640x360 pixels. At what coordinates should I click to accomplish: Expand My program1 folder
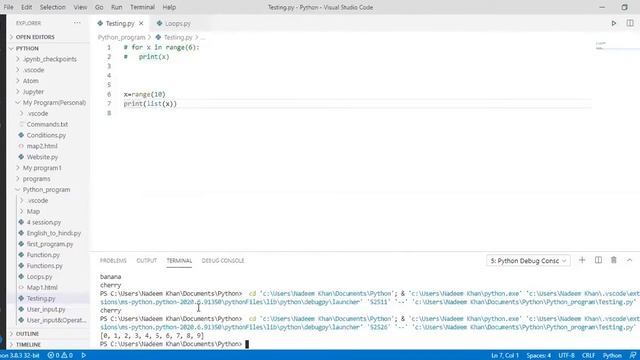point(42,168)
